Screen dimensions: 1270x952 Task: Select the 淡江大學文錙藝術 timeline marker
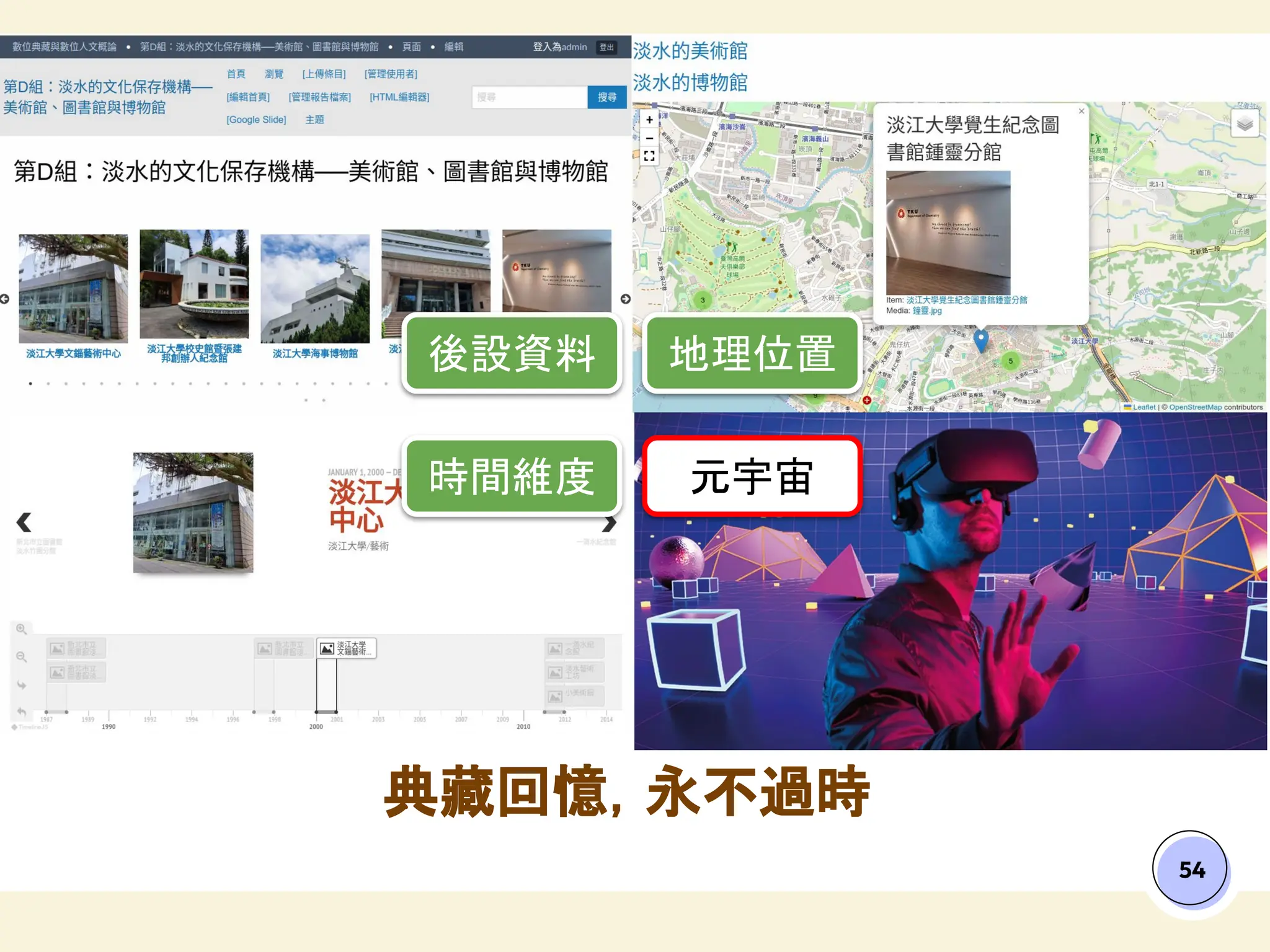347,648
